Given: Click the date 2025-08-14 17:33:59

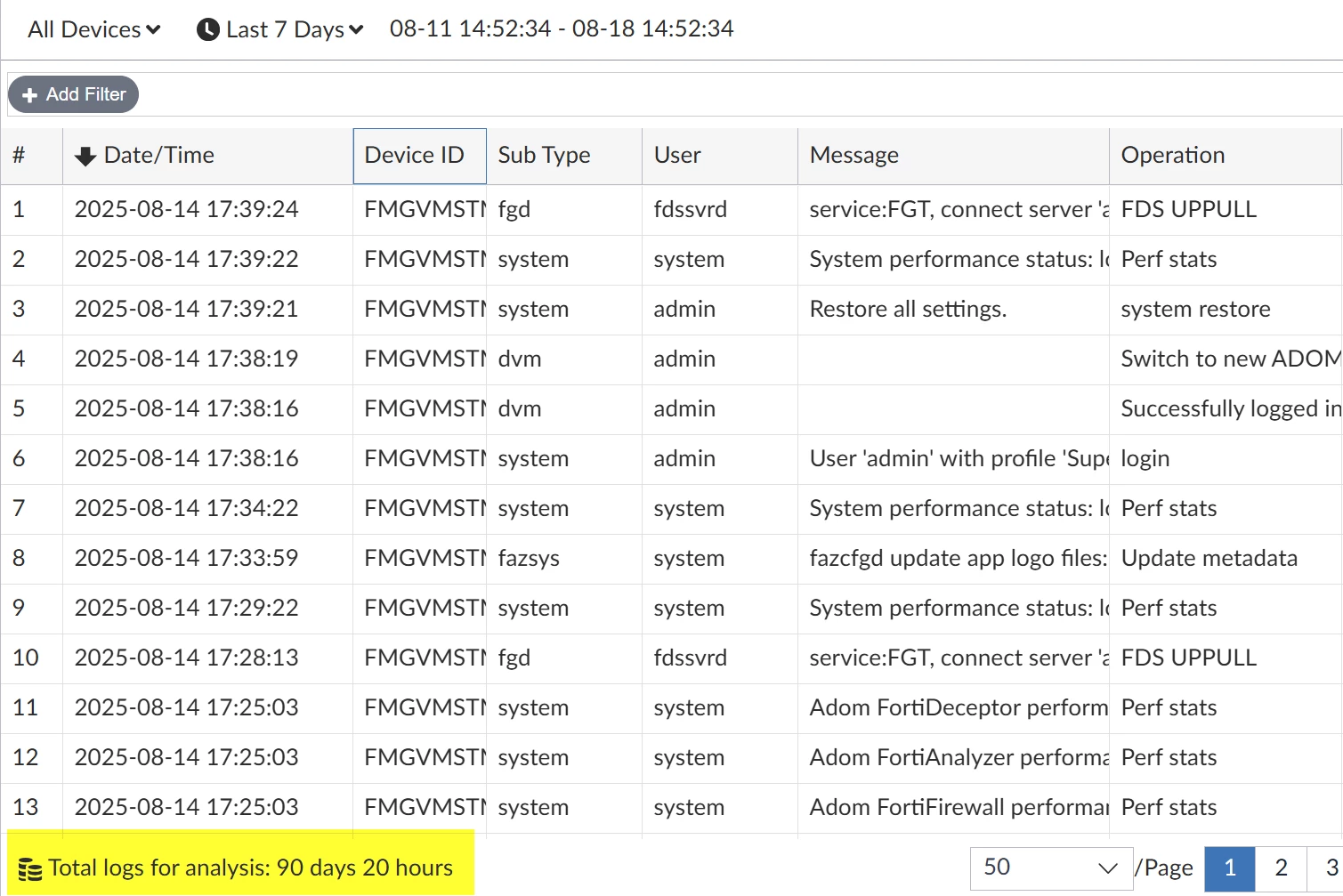Looking at the screenshot, I should point(186,559).
